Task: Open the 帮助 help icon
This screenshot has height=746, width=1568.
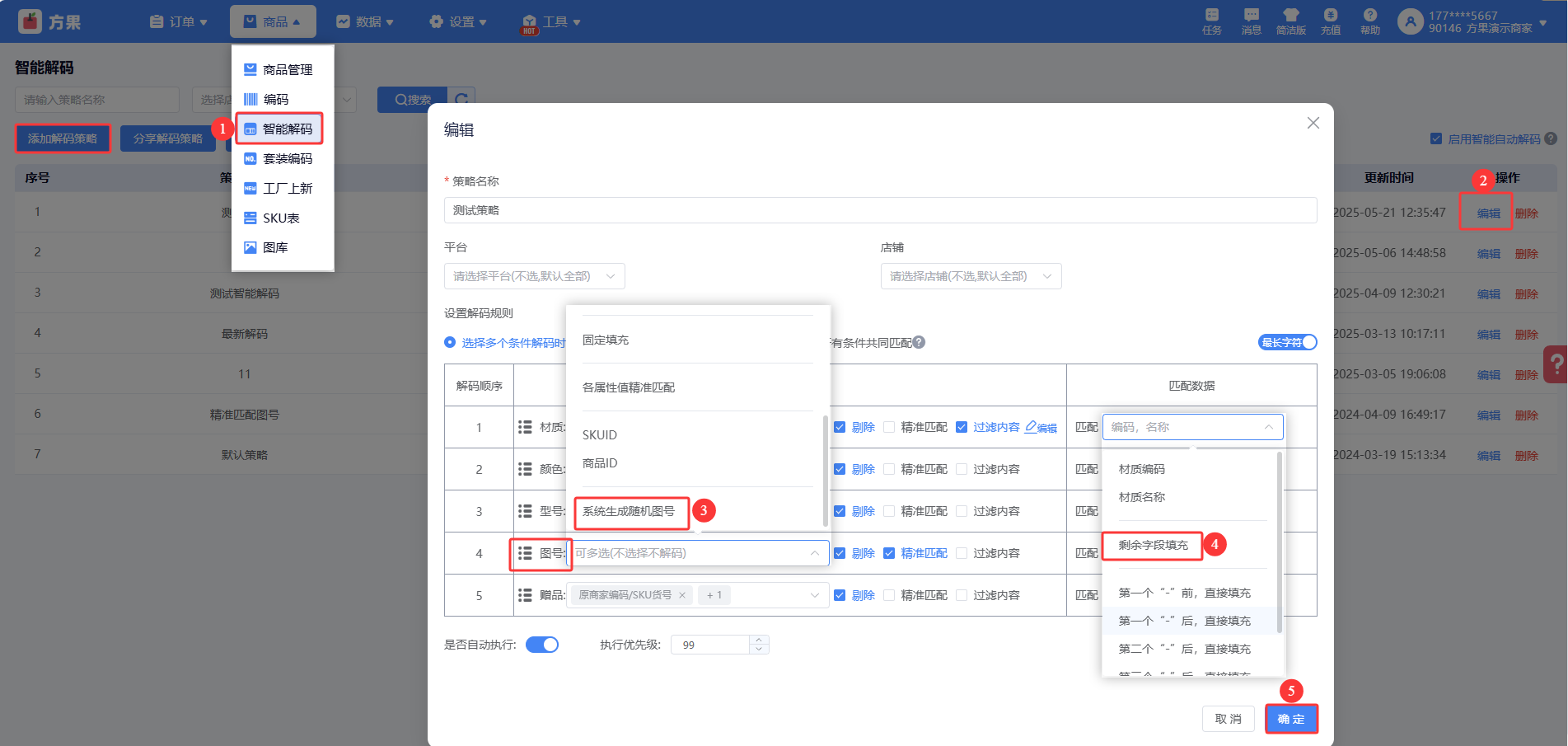Action: 1369,16
